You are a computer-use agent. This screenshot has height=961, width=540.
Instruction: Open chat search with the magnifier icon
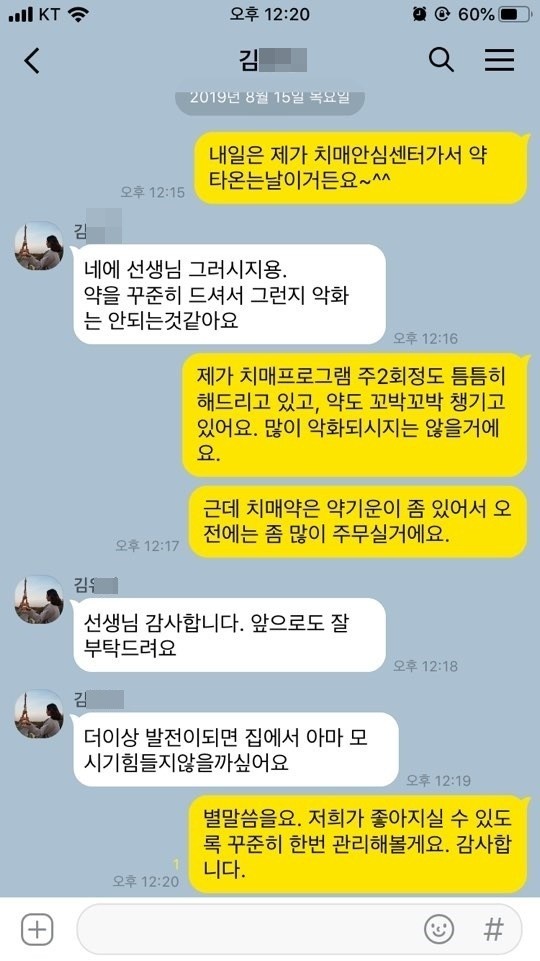441,59
